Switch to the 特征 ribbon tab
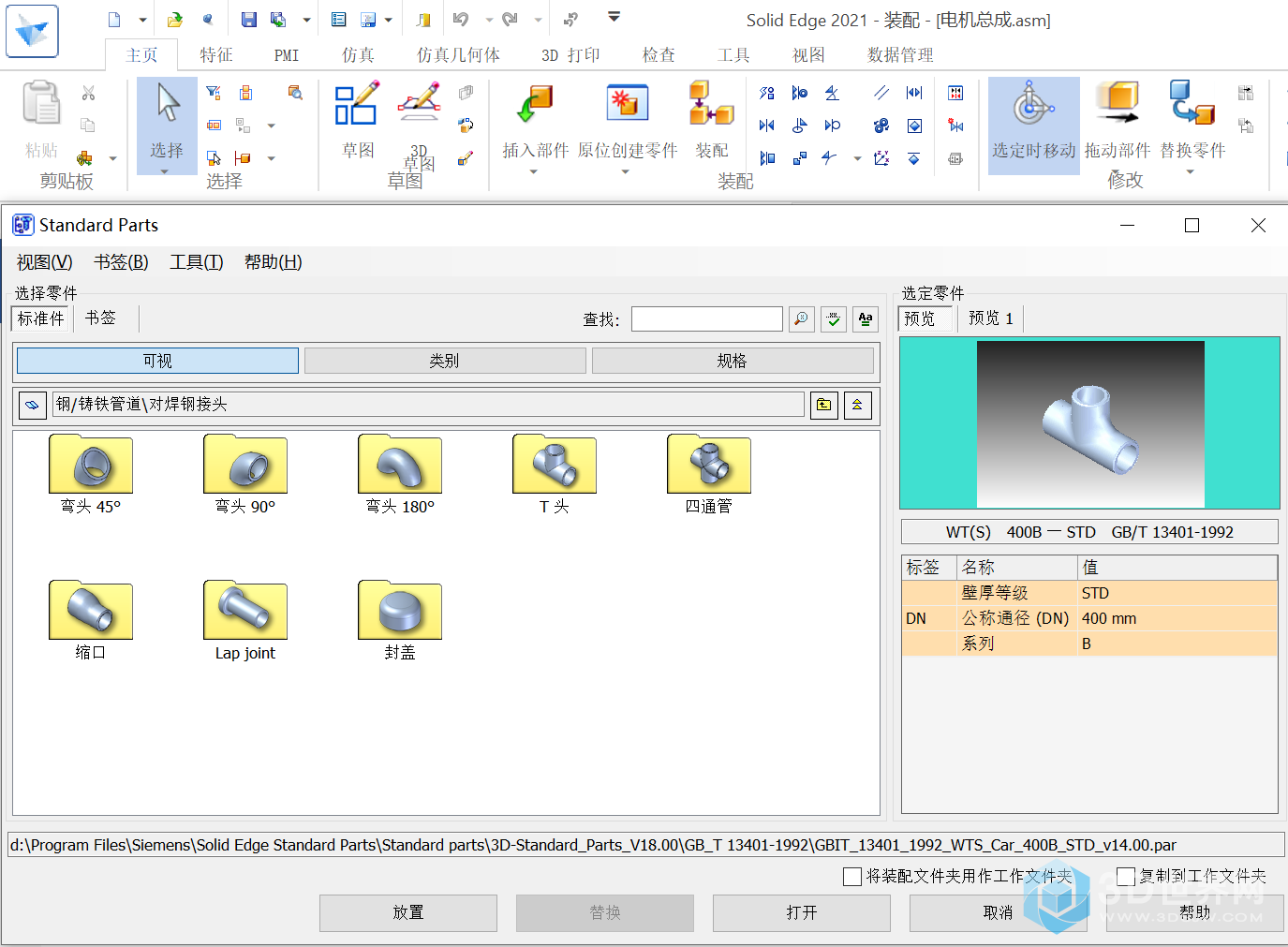 (x=215, y=55)
